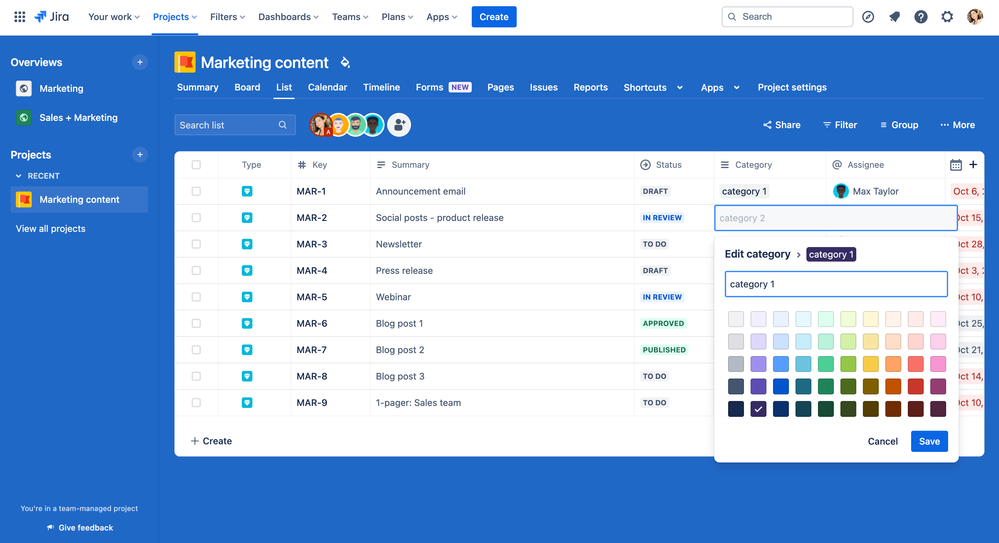Switch to the Calendar tab
Image resolution: width=999 pixels, height=543 pixels.
327,87
